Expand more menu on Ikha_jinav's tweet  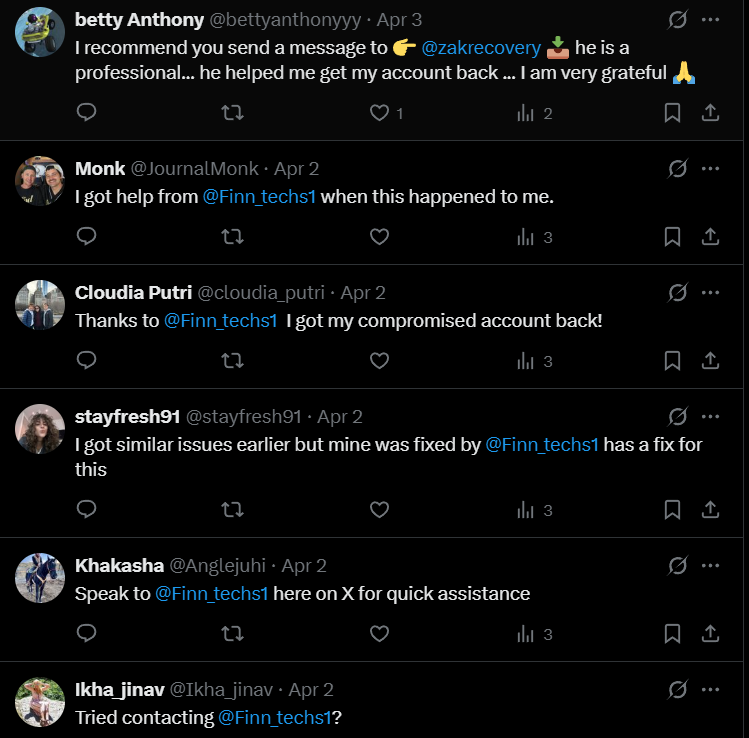(x=711, y=689)
